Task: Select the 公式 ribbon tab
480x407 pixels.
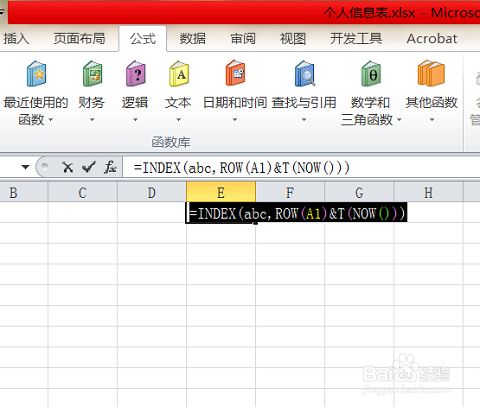Action: coord(143,39)
